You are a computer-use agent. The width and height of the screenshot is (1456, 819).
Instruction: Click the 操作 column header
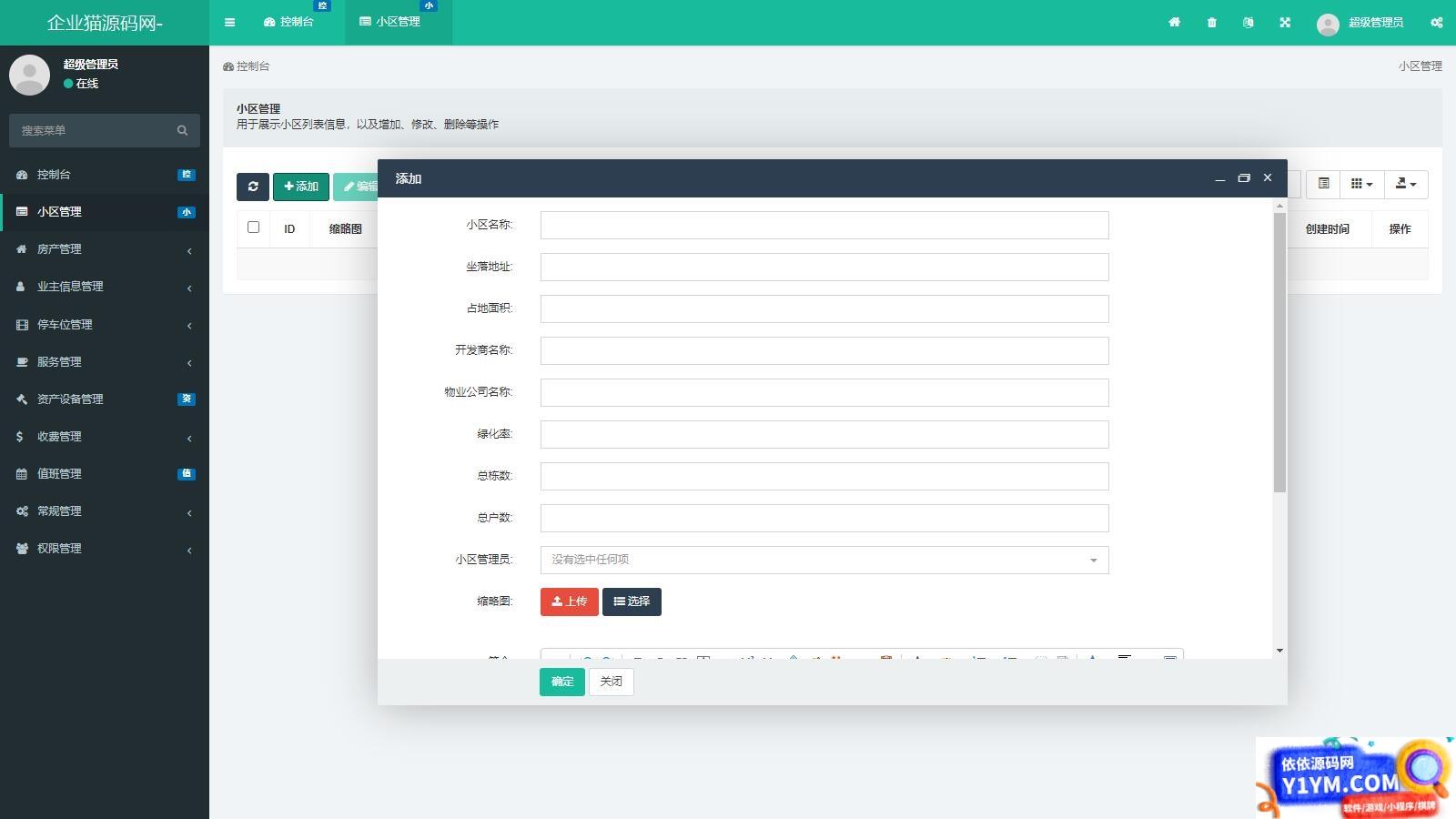1400,228
